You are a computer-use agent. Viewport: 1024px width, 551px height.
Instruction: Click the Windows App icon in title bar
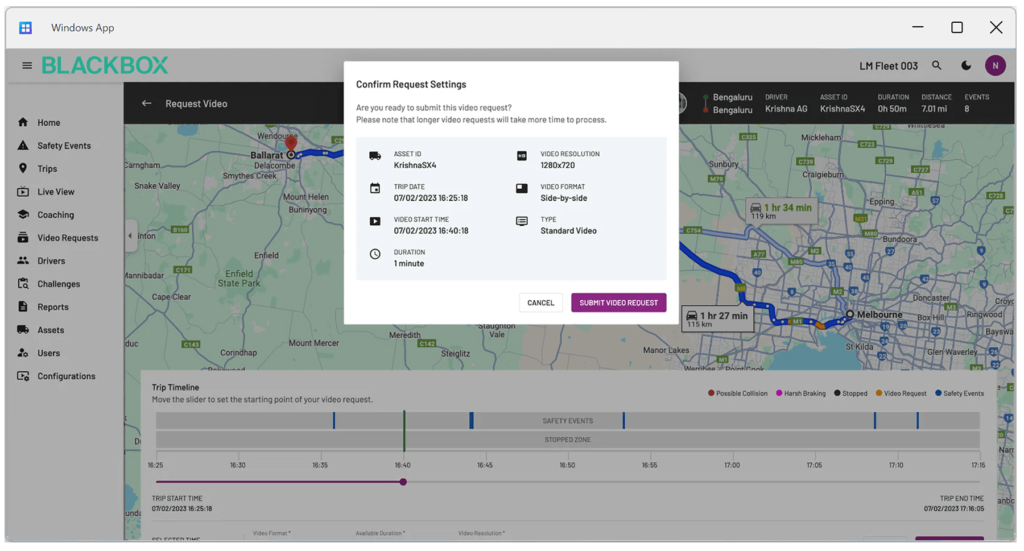pyautogui.click(x=25, y=27)
